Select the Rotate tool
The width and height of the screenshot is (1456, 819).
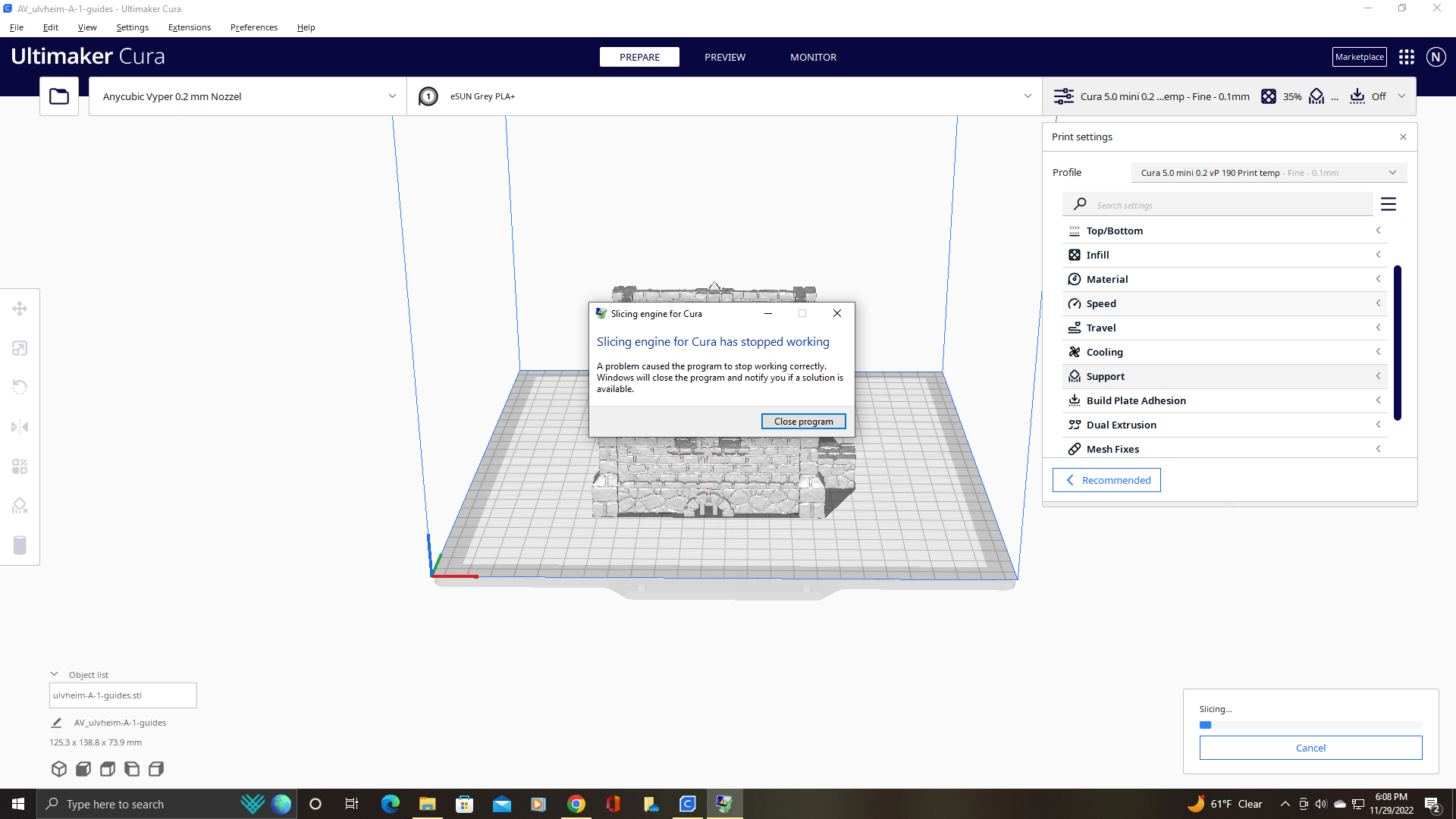coord(20,388)
